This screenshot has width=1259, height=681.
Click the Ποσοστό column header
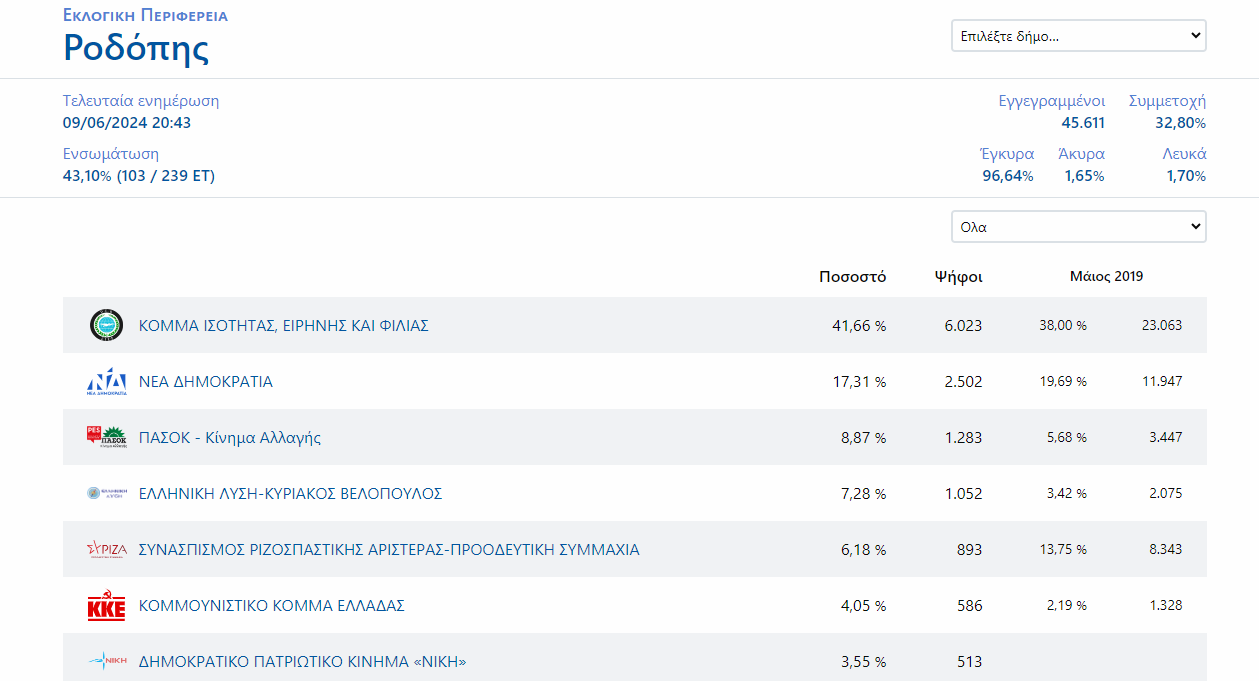pyautogui.click(x=852, y=277)
